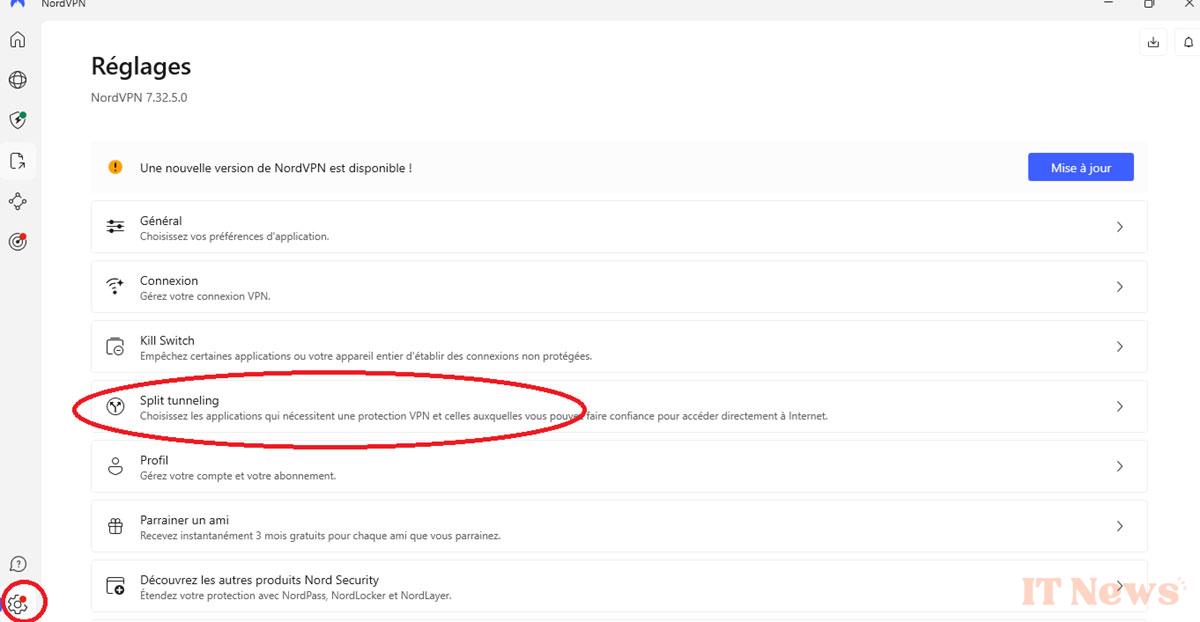Open the Général settings title

161,221
